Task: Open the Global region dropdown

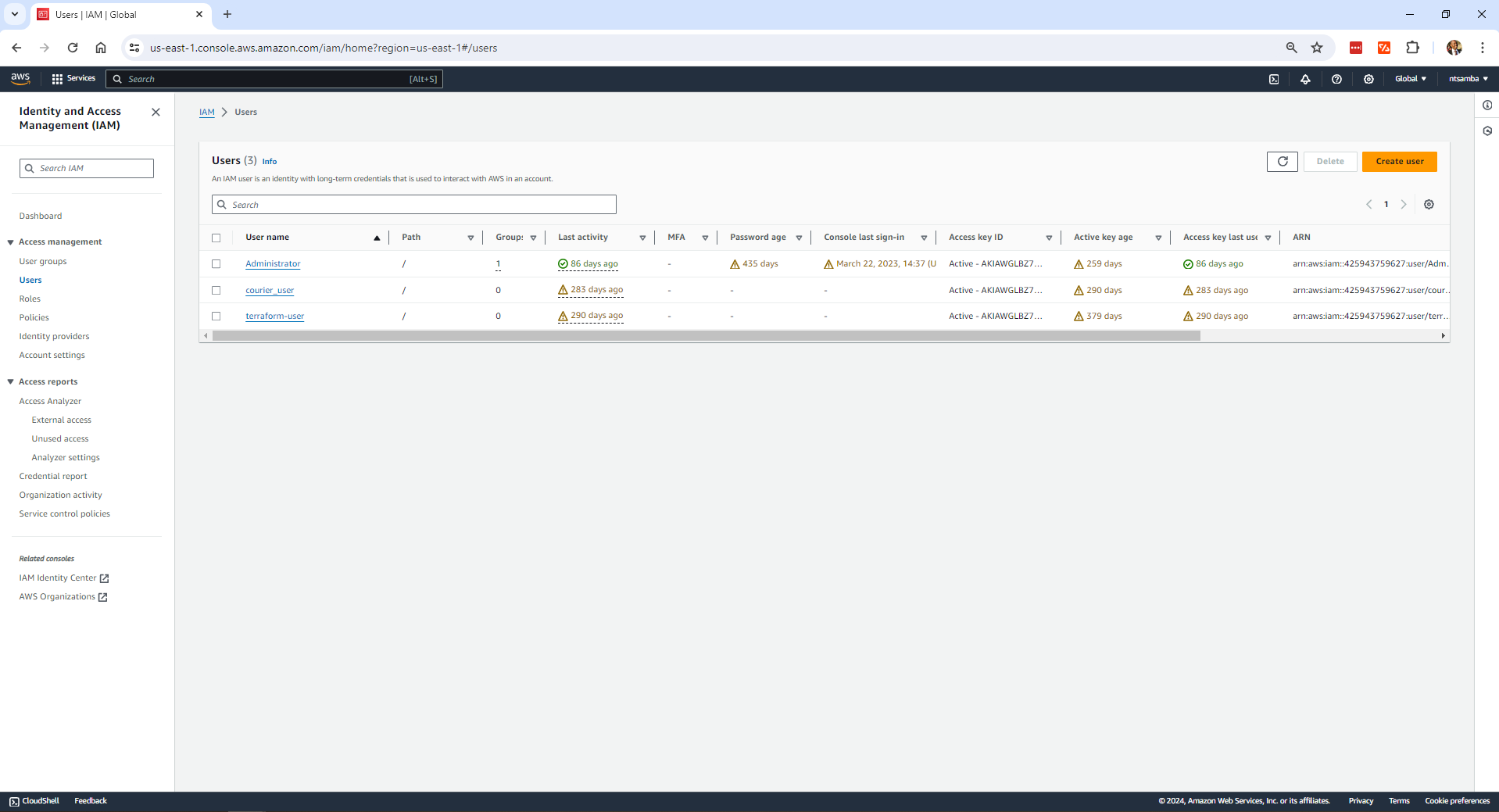Action: click(1409, 78)
